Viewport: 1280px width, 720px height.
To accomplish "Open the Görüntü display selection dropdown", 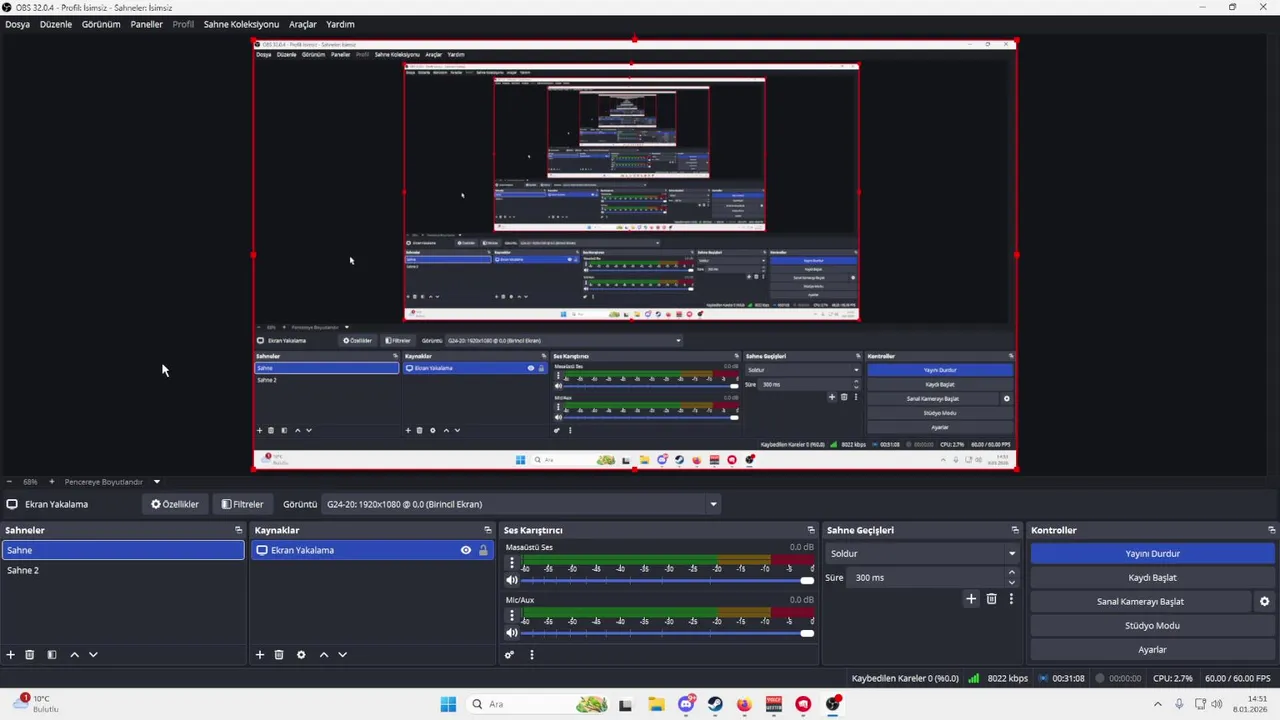I will [521, 504].
